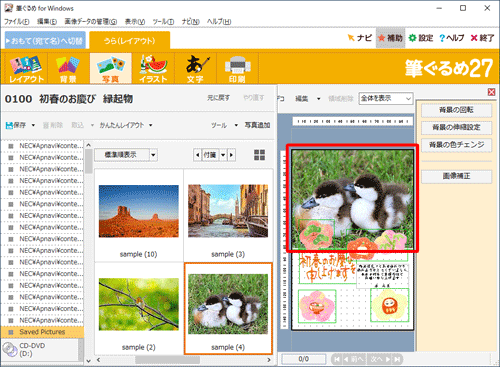Click 画像補正 button
The width and height of the screenshot is (500, 367).
point(456,176)
